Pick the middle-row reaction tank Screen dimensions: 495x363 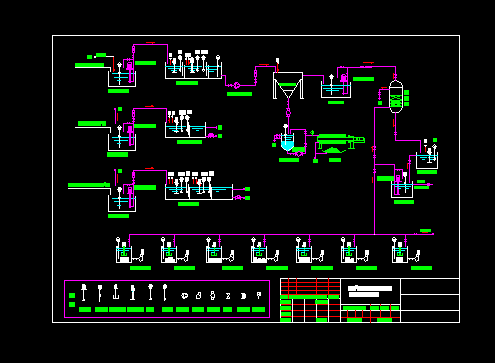(185, 130)
